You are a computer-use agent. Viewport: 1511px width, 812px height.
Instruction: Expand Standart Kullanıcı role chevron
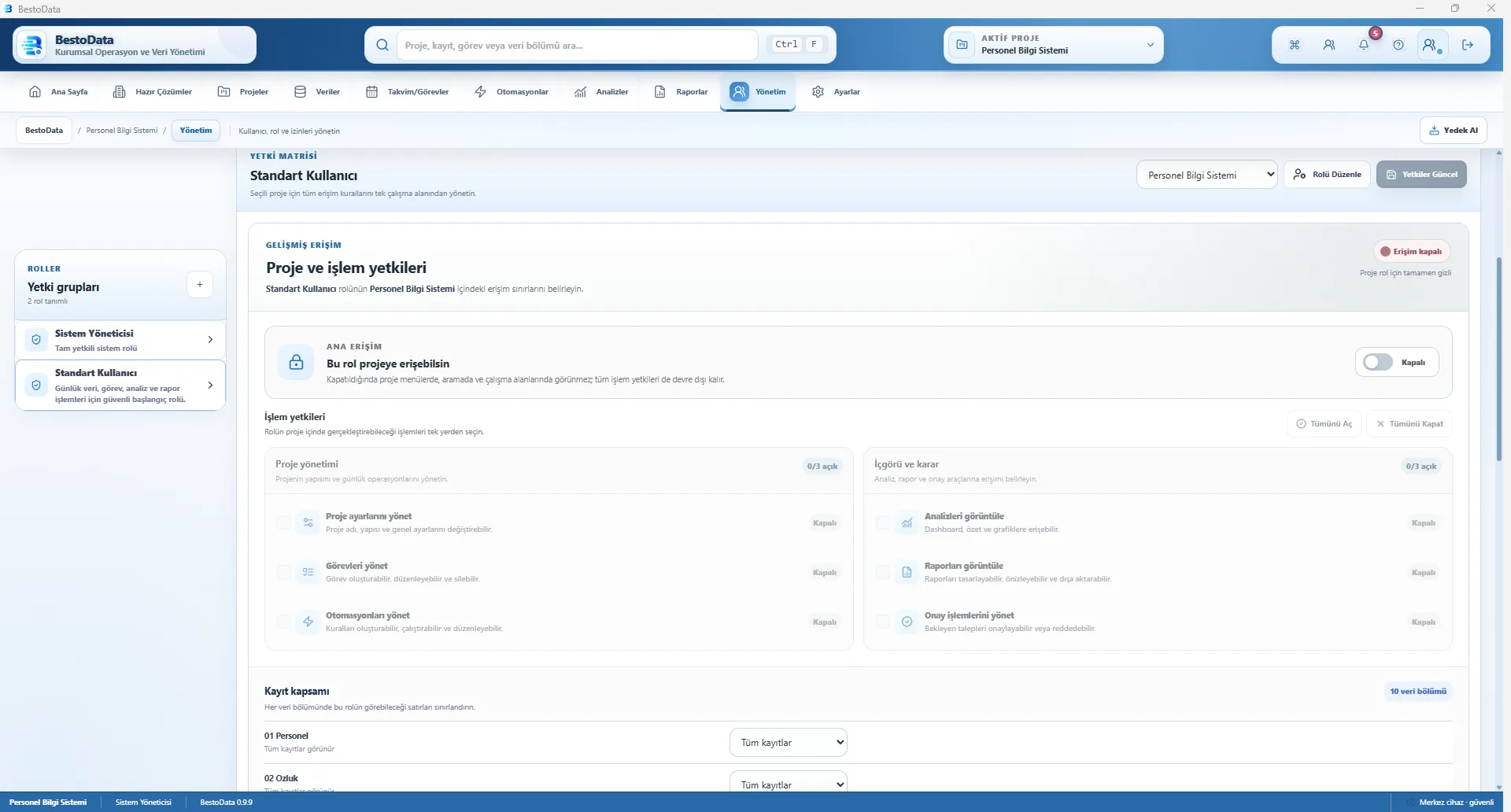pyautogui.click(x=210, y=385)
